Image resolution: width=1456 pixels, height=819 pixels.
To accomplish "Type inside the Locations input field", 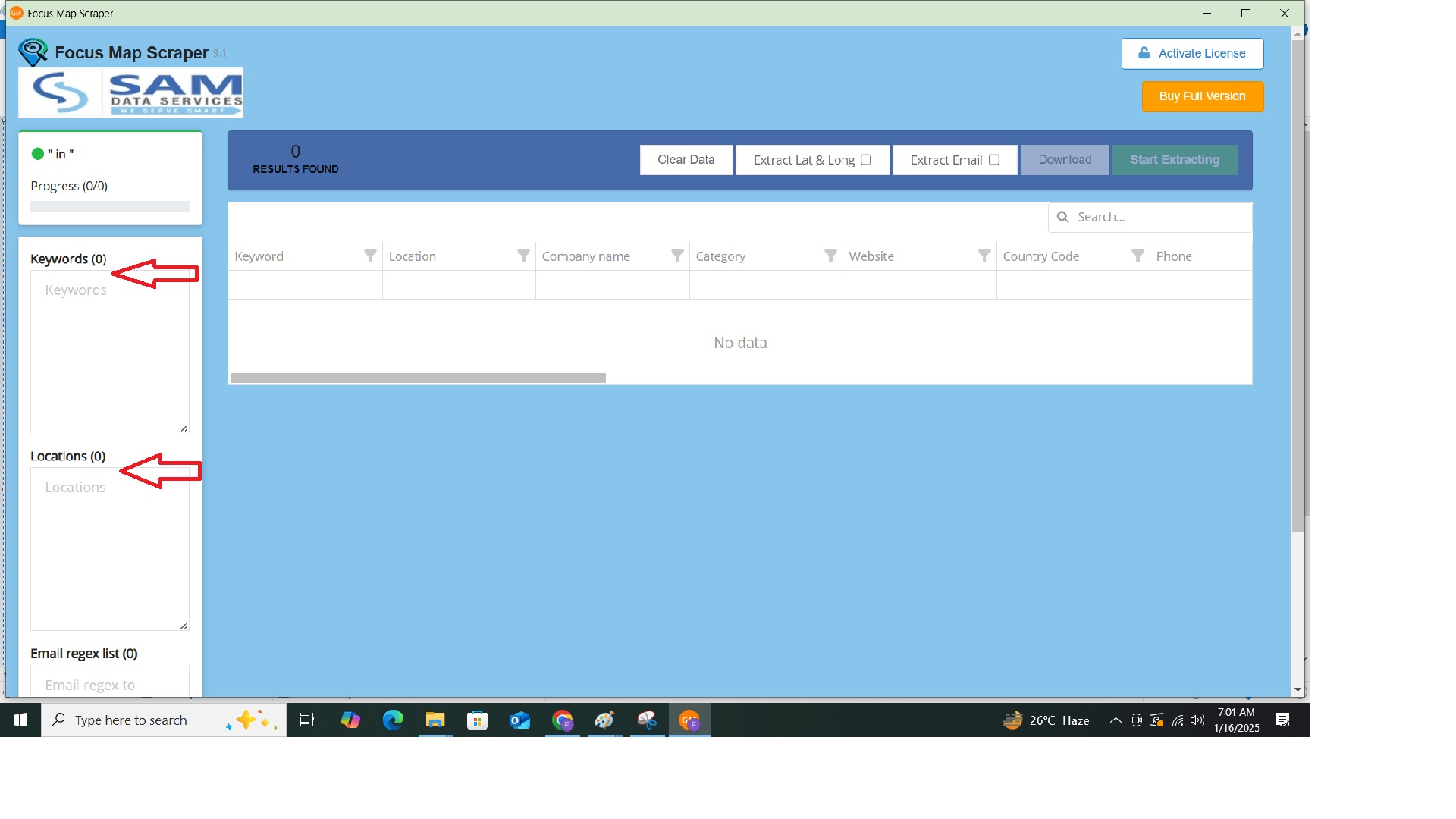I will click(x=109, y=546).
